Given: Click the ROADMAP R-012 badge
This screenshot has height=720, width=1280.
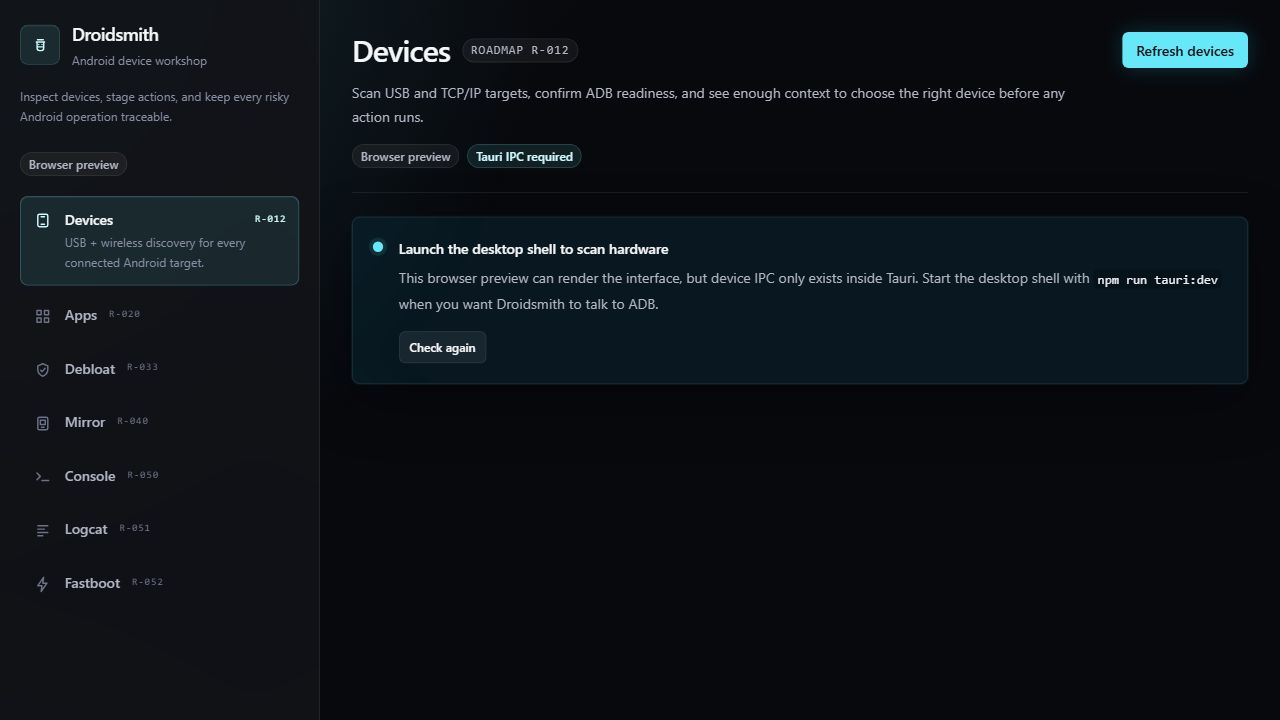Looking at the screenshot, I should [x=520, y=50].
